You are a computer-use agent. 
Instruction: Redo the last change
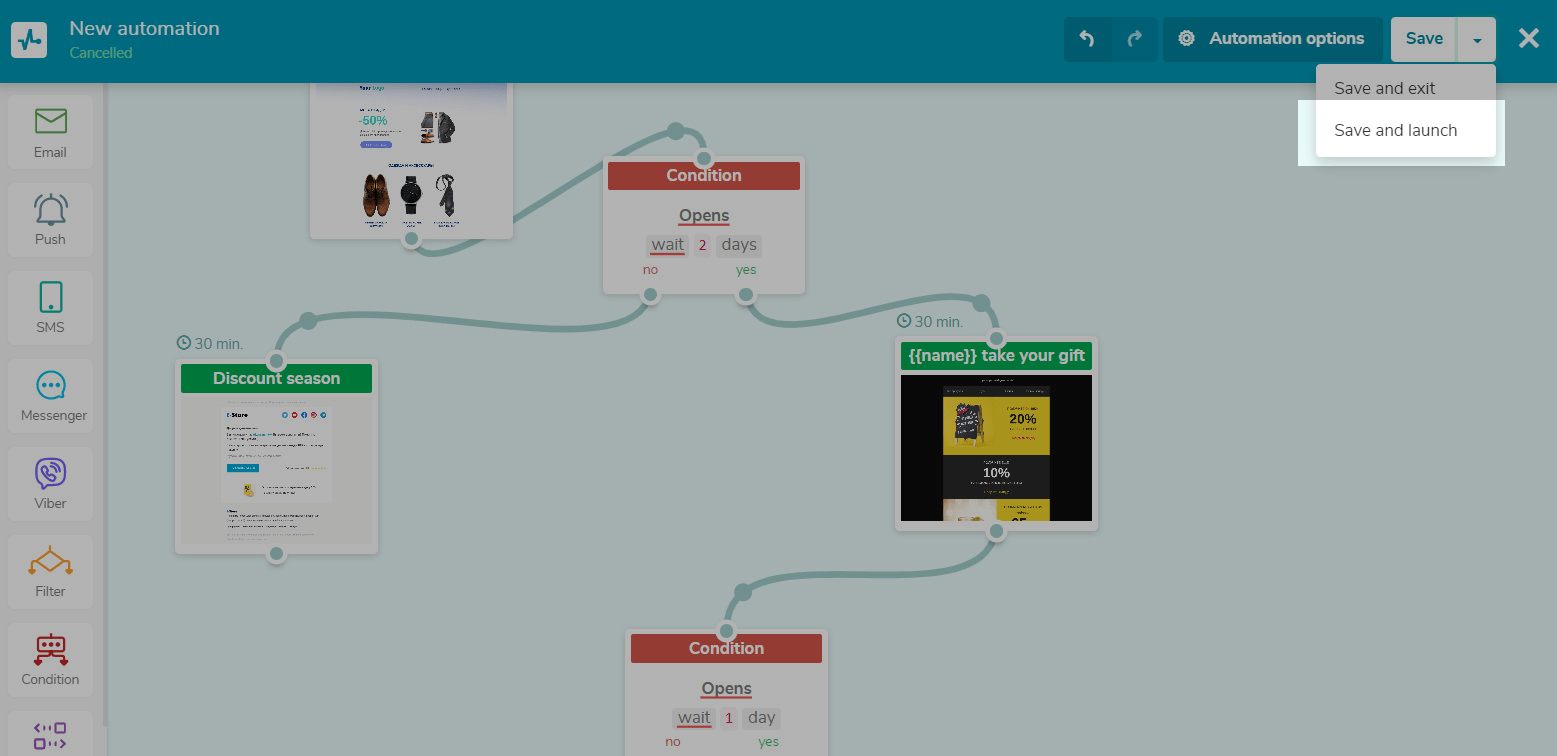pos(1134,39)
